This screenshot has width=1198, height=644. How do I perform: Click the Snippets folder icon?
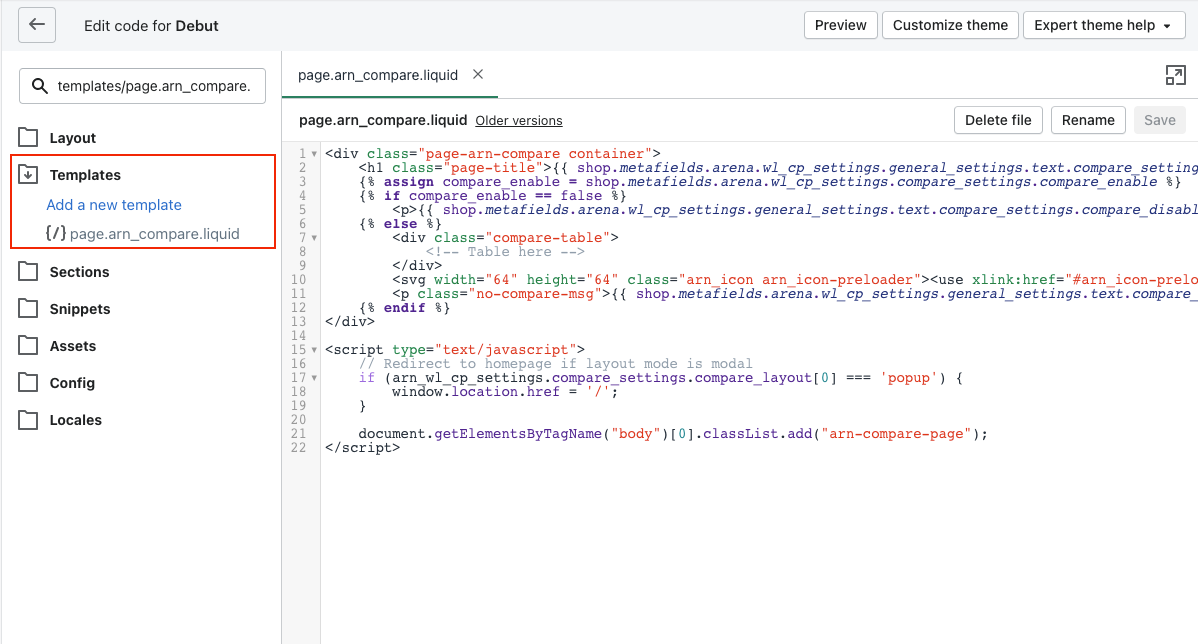pyautogui.click(x=28, y=309)
